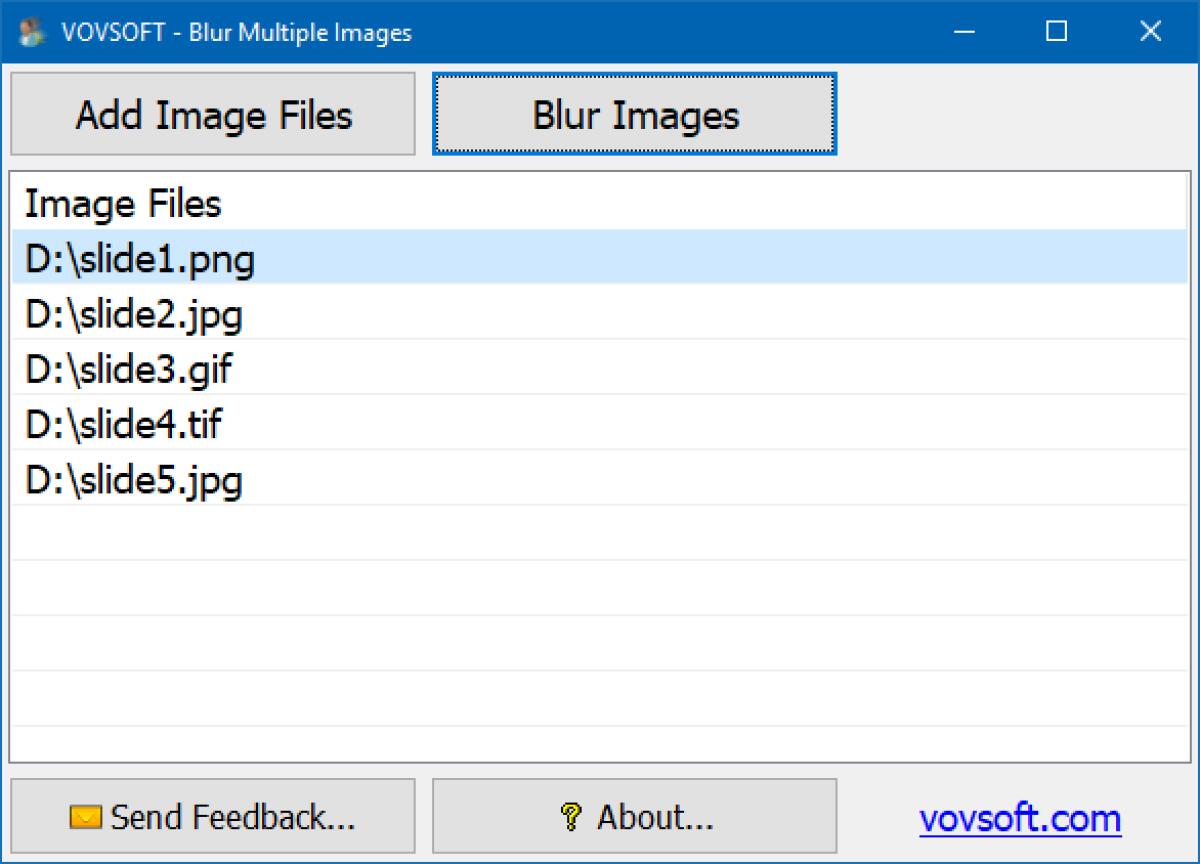The width and height of the screenshot is (1200, 864).
Task: Click the yellow question mark About icon
Action: coord(572,818)
